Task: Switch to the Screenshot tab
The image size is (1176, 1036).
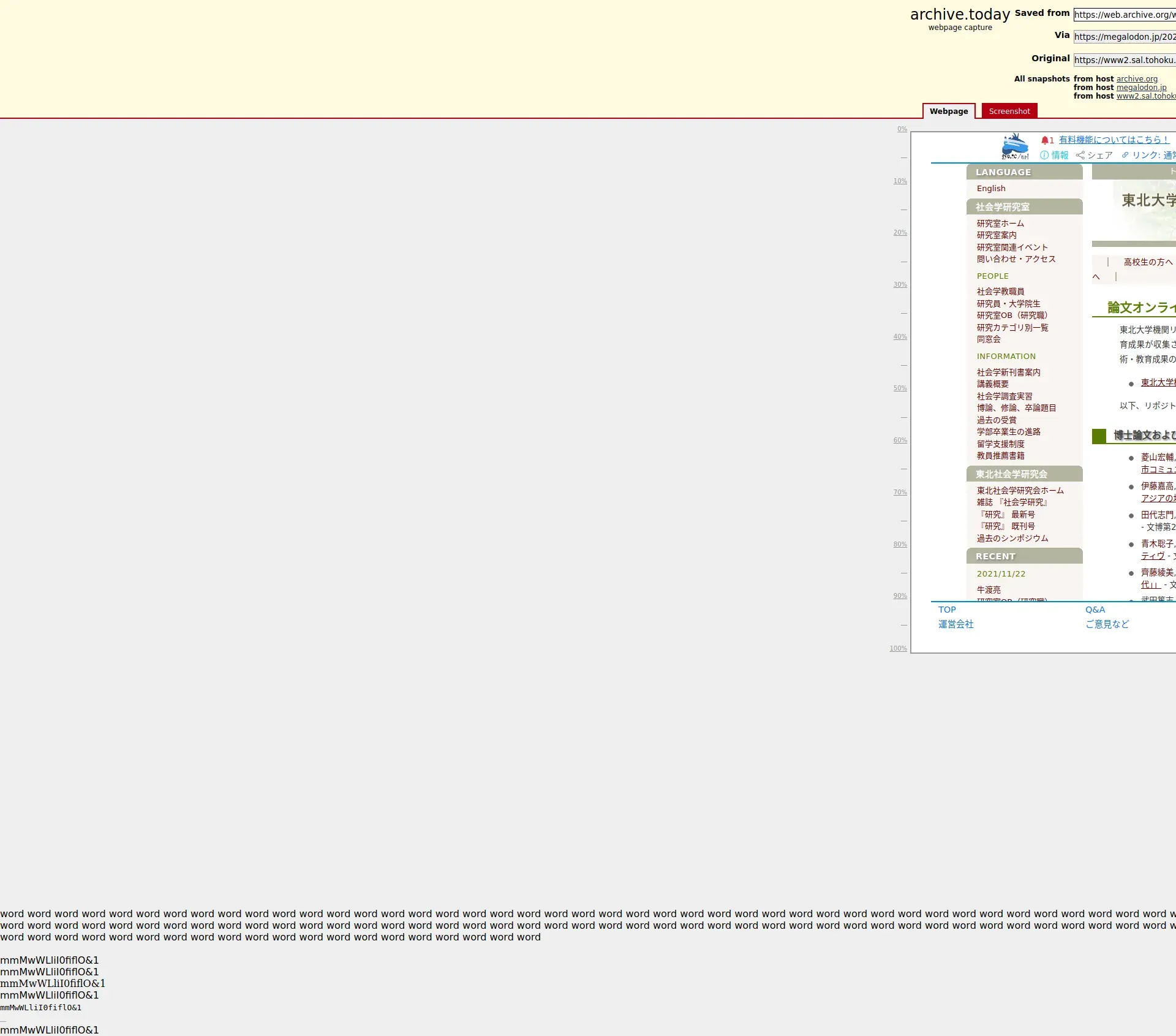Action: 1009,112
